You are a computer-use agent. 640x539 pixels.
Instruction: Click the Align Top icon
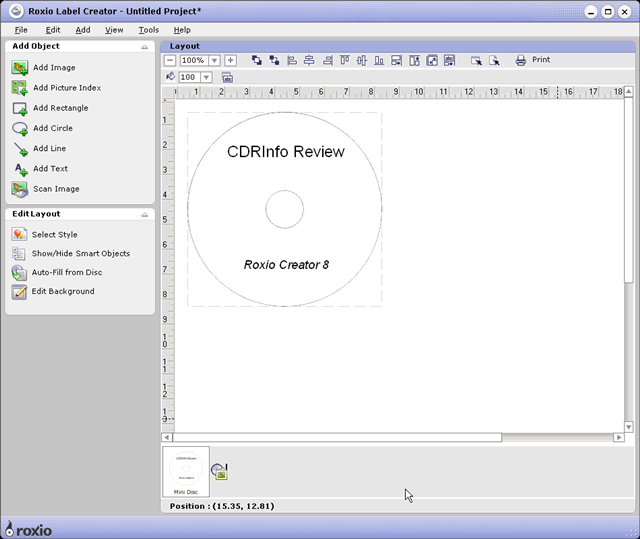point(344,60)
